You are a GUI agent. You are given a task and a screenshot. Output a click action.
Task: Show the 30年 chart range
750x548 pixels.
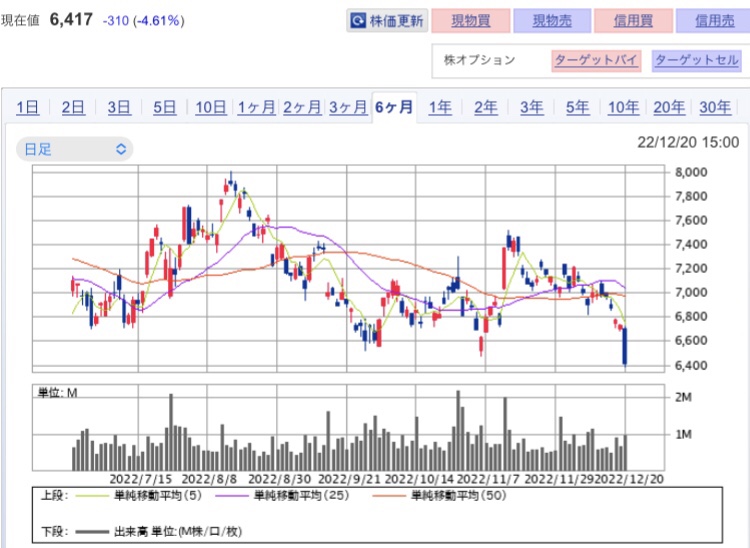[x=715, y=107]
